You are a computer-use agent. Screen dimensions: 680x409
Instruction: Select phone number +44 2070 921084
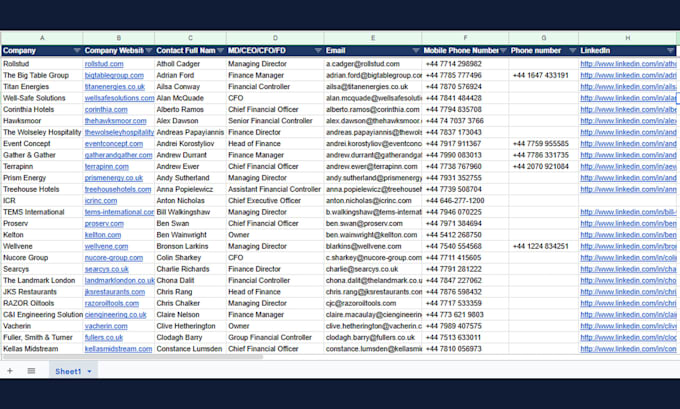(x=544, y=167)
